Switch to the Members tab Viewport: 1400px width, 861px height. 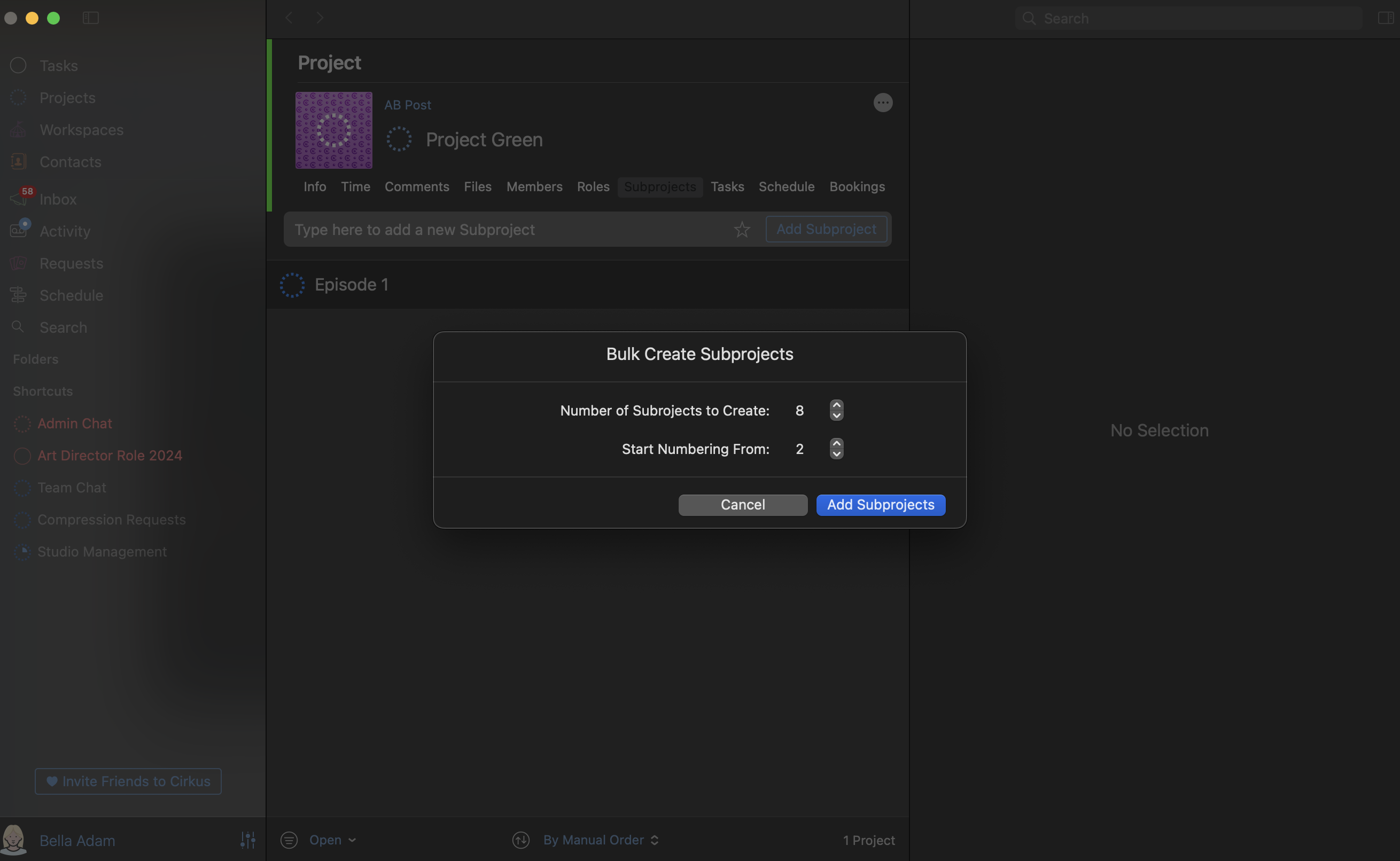[534, 187]
